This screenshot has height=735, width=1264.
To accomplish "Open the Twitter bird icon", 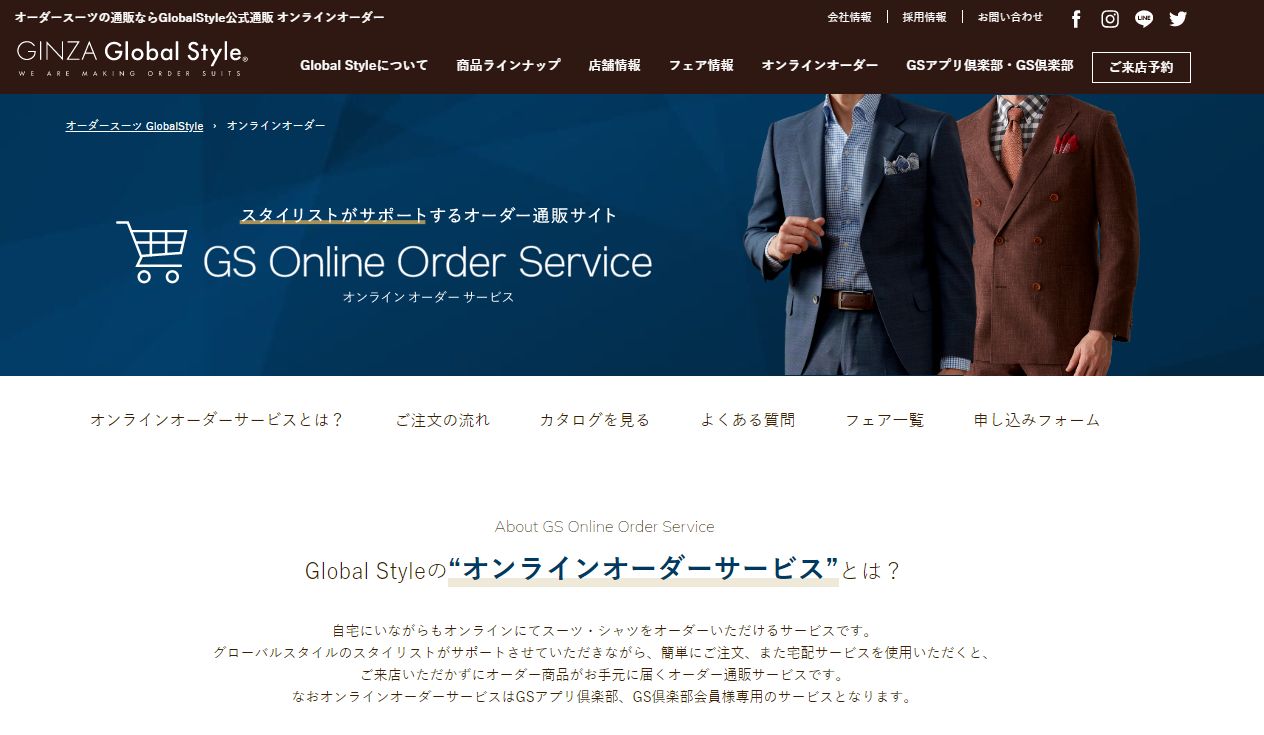I will [x=1178, y=19].
